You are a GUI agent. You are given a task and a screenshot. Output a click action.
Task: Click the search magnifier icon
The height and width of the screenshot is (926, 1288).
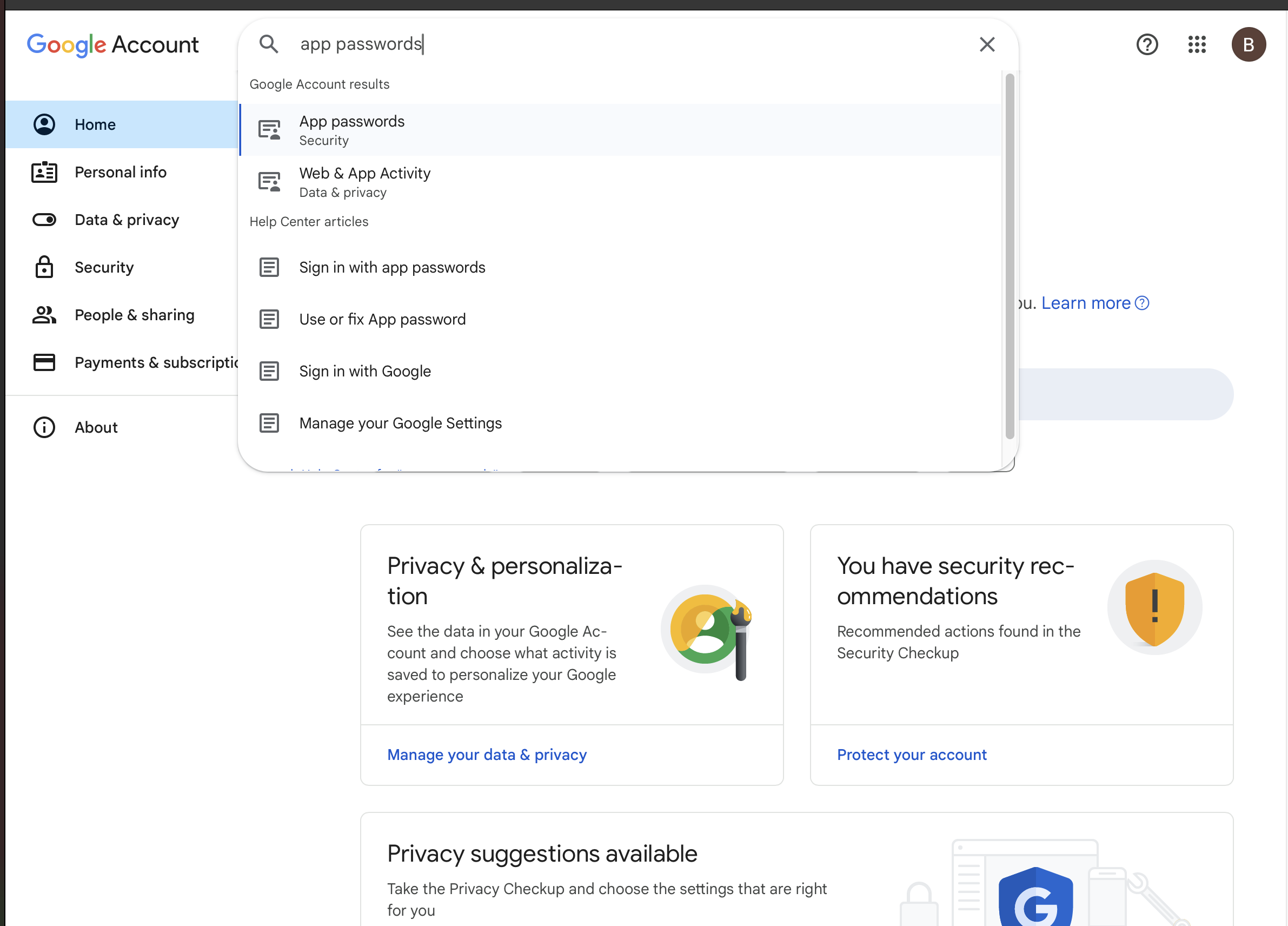click(269, 44)
